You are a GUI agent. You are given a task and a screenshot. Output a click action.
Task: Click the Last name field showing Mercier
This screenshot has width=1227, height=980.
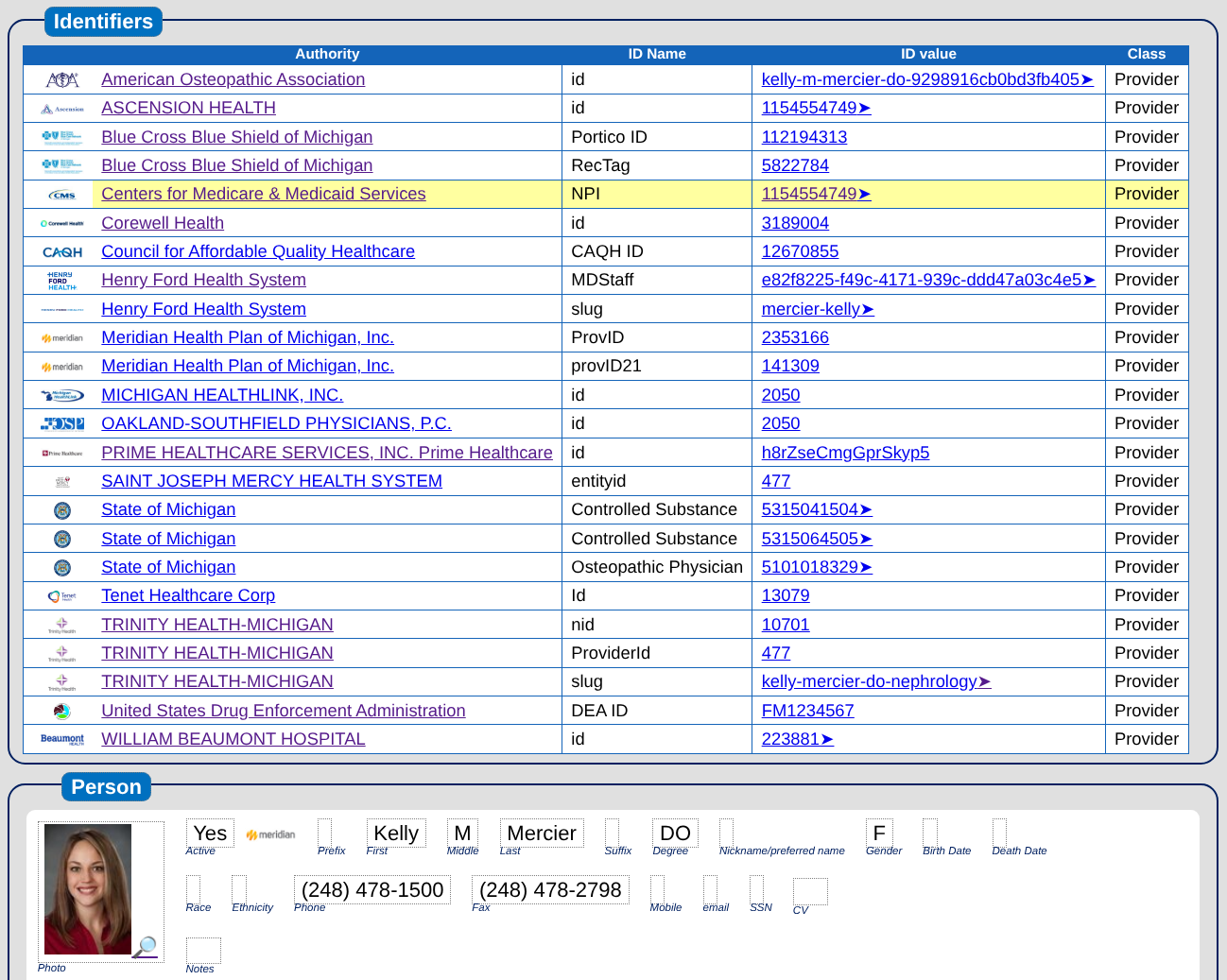pos(542,834)
